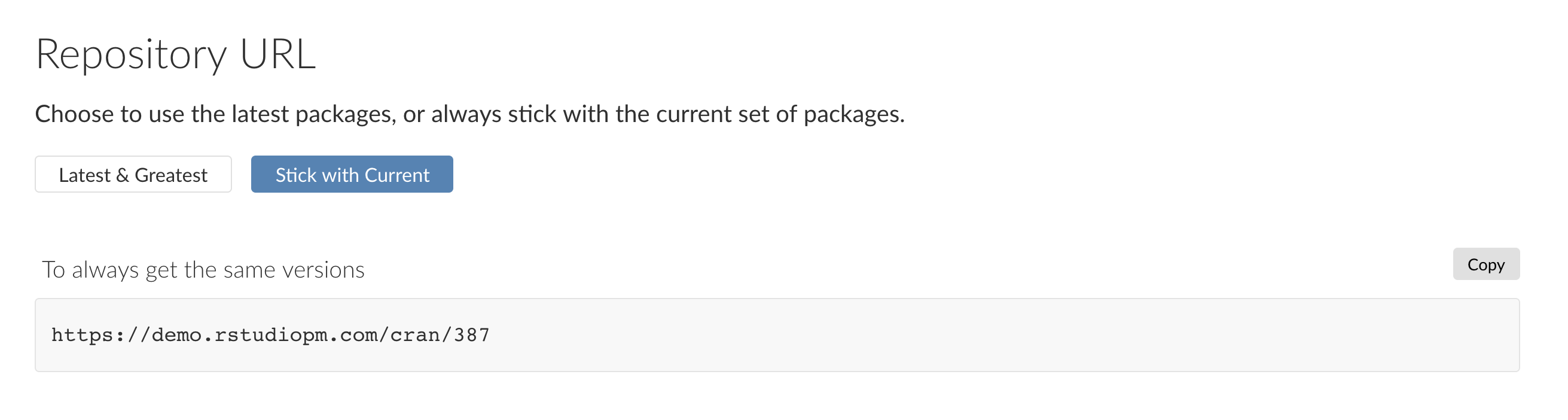Click the 'Choose to use the latest packages' description

tap(469, 114)
